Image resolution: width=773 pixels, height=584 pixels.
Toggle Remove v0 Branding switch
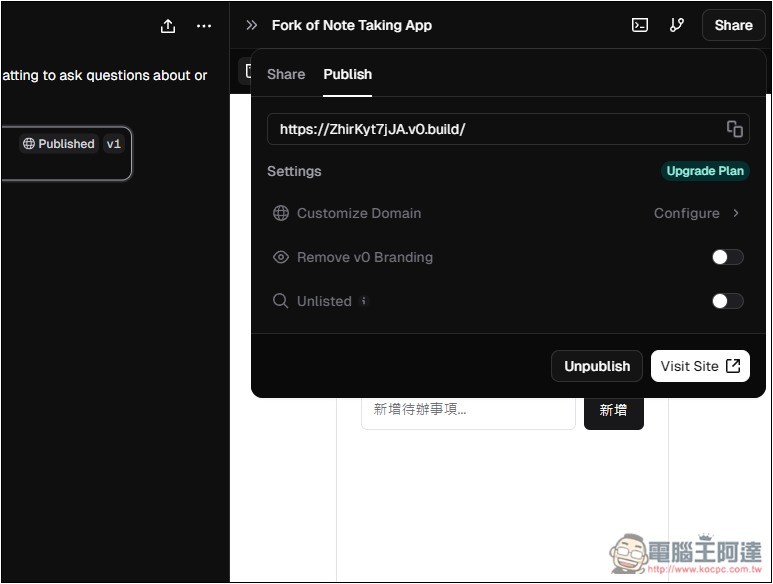pos(728,257)
